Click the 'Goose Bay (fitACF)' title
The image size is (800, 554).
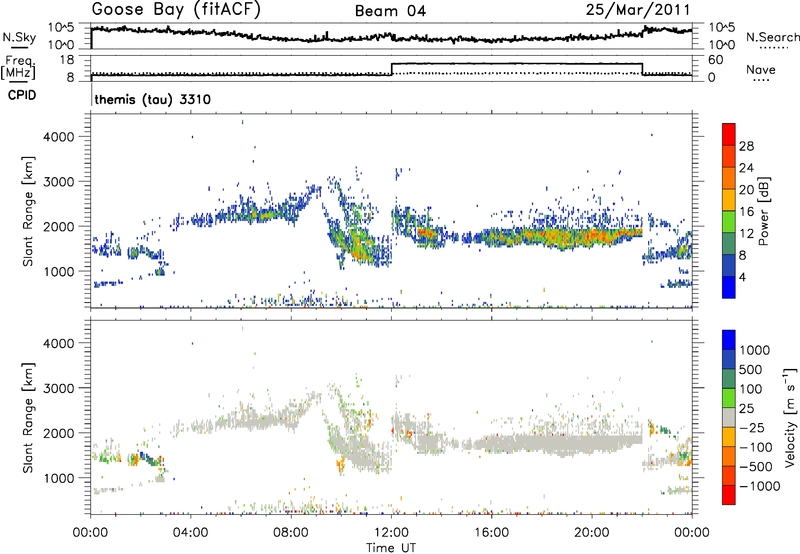(176, 10)
